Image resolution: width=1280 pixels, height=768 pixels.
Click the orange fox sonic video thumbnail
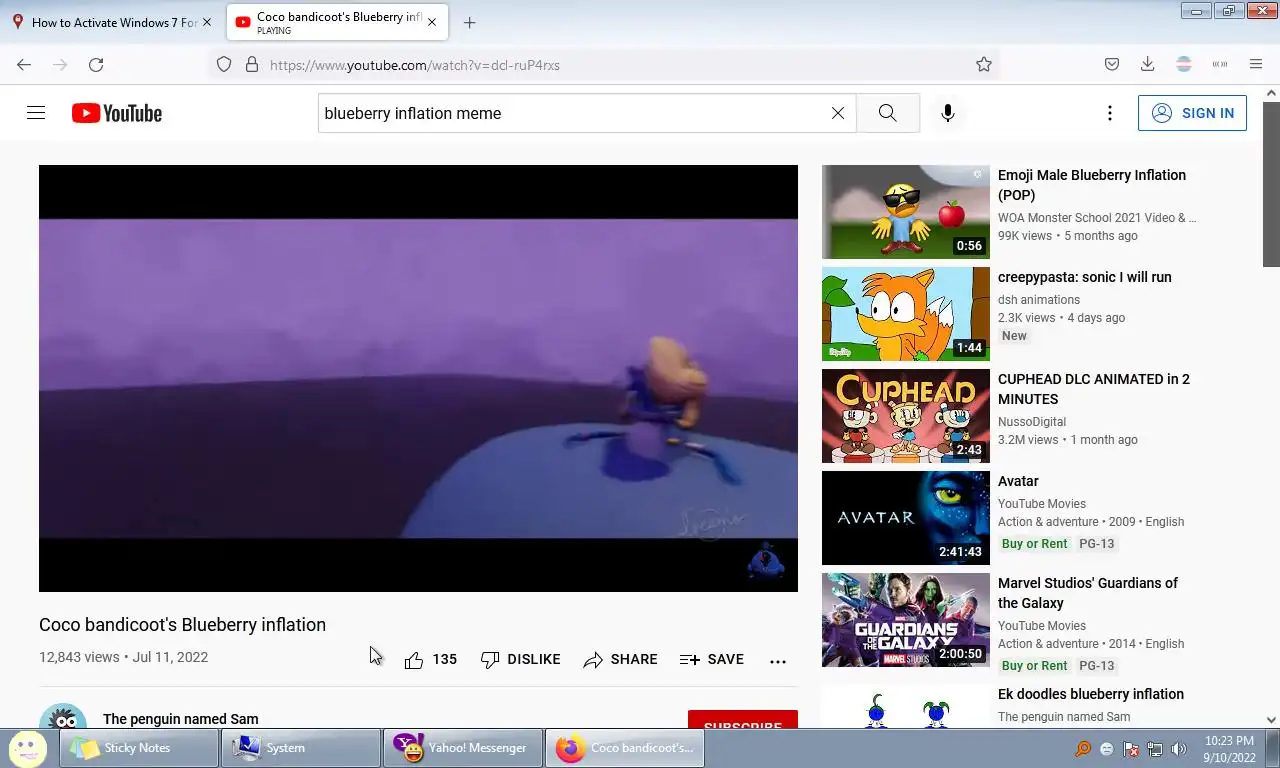click(906, 314)
